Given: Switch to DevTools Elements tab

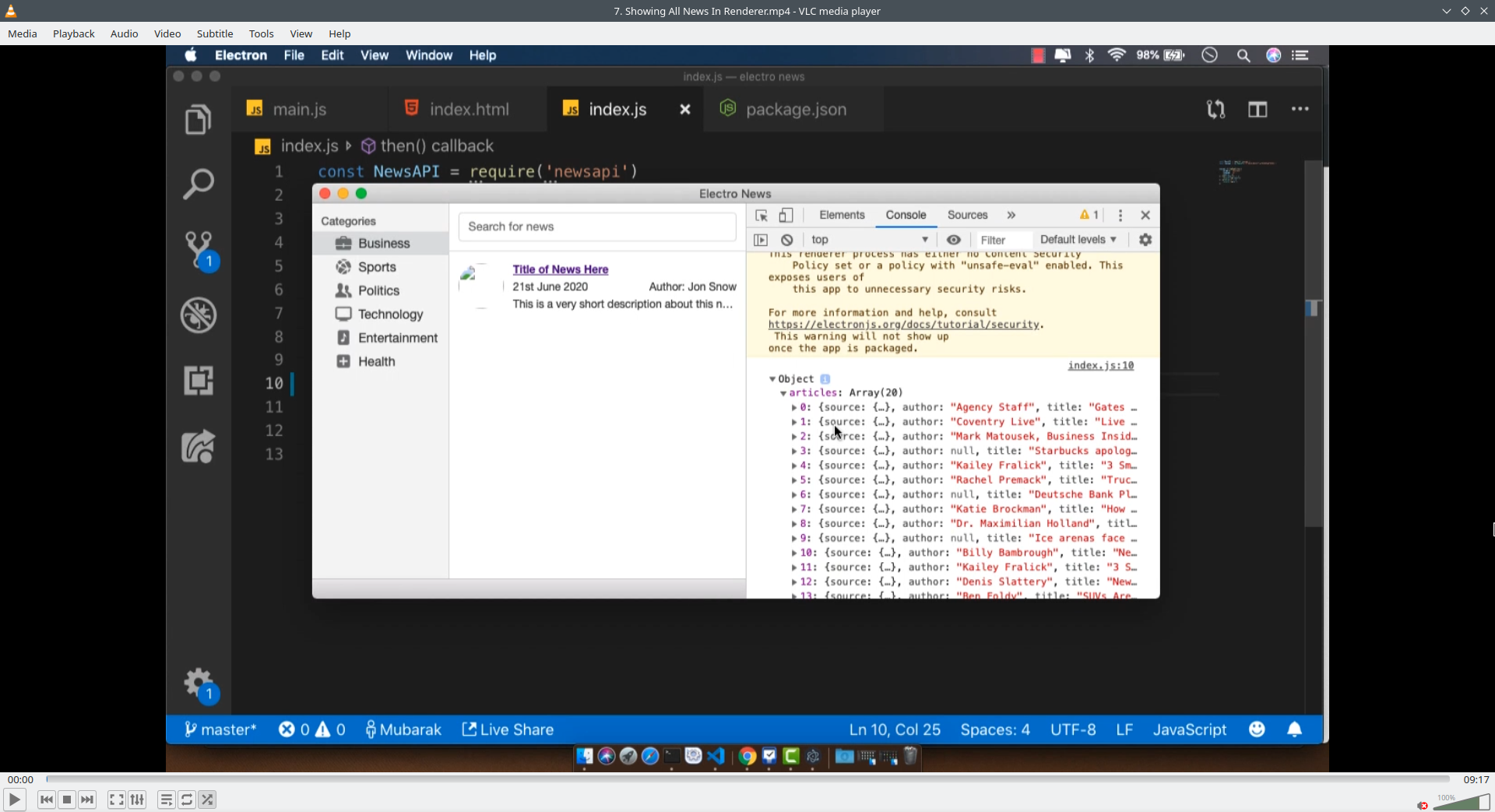Looking at the screenshot, I should (842, 215).
